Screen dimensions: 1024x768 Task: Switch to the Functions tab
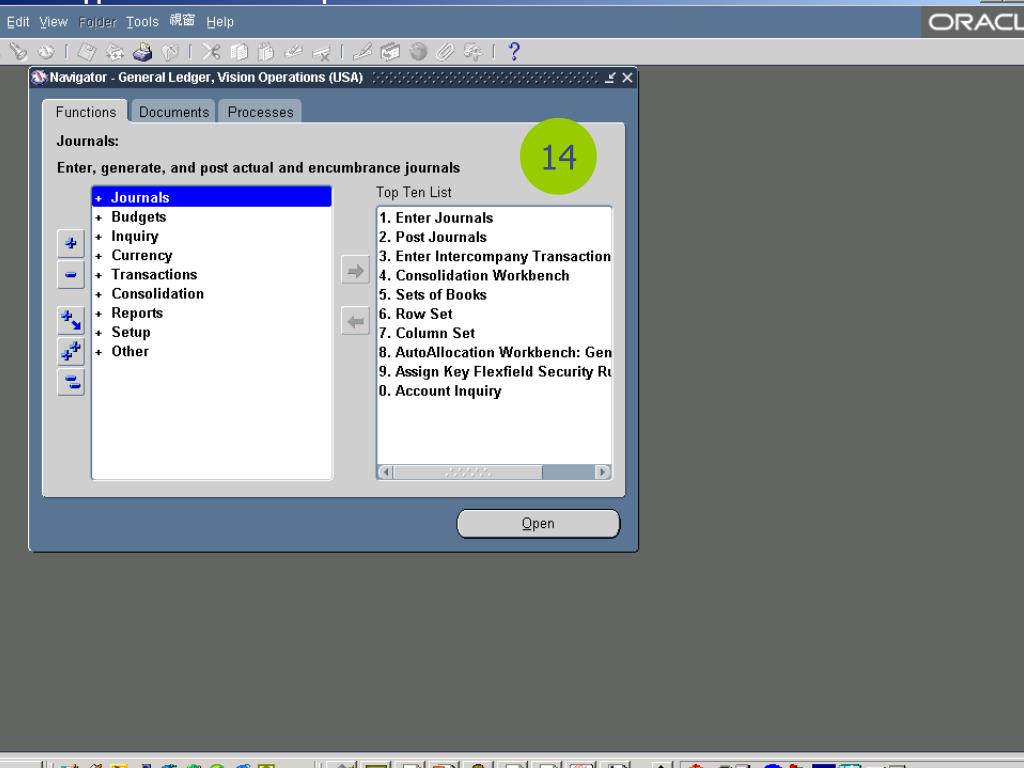(86, 112)
